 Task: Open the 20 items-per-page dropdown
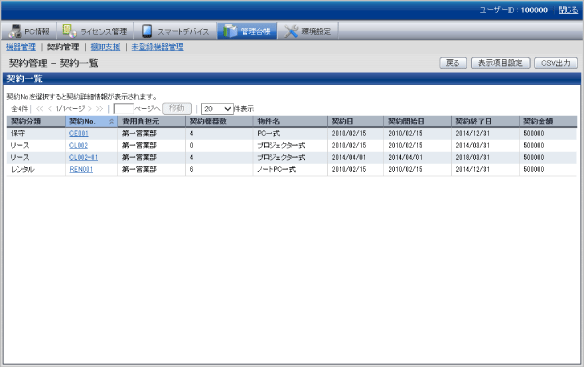217,109
